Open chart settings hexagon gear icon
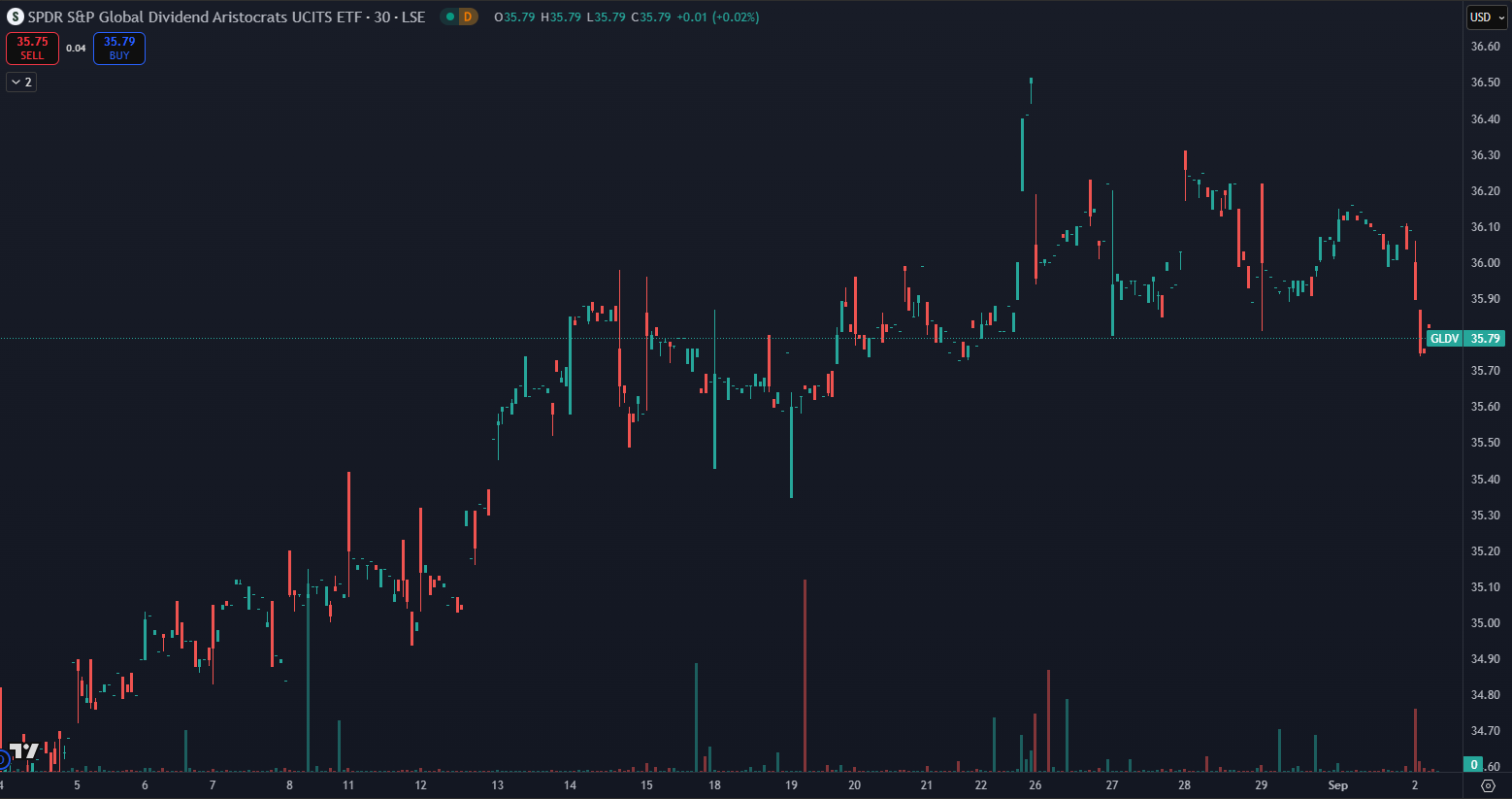This screenshot has height=799, width=1512. 1488,785
